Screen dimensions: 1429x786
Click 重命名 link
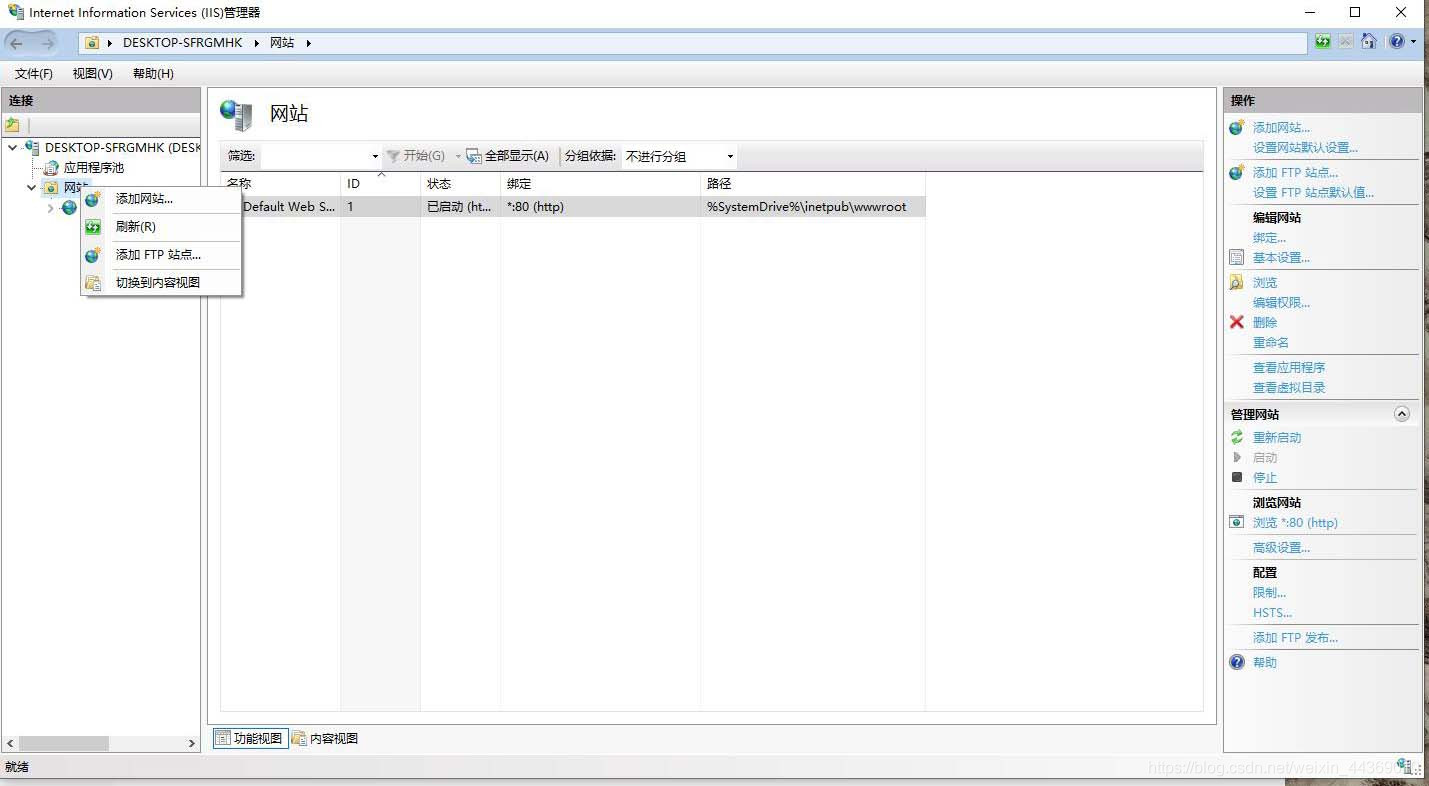tap(1271, 342)
